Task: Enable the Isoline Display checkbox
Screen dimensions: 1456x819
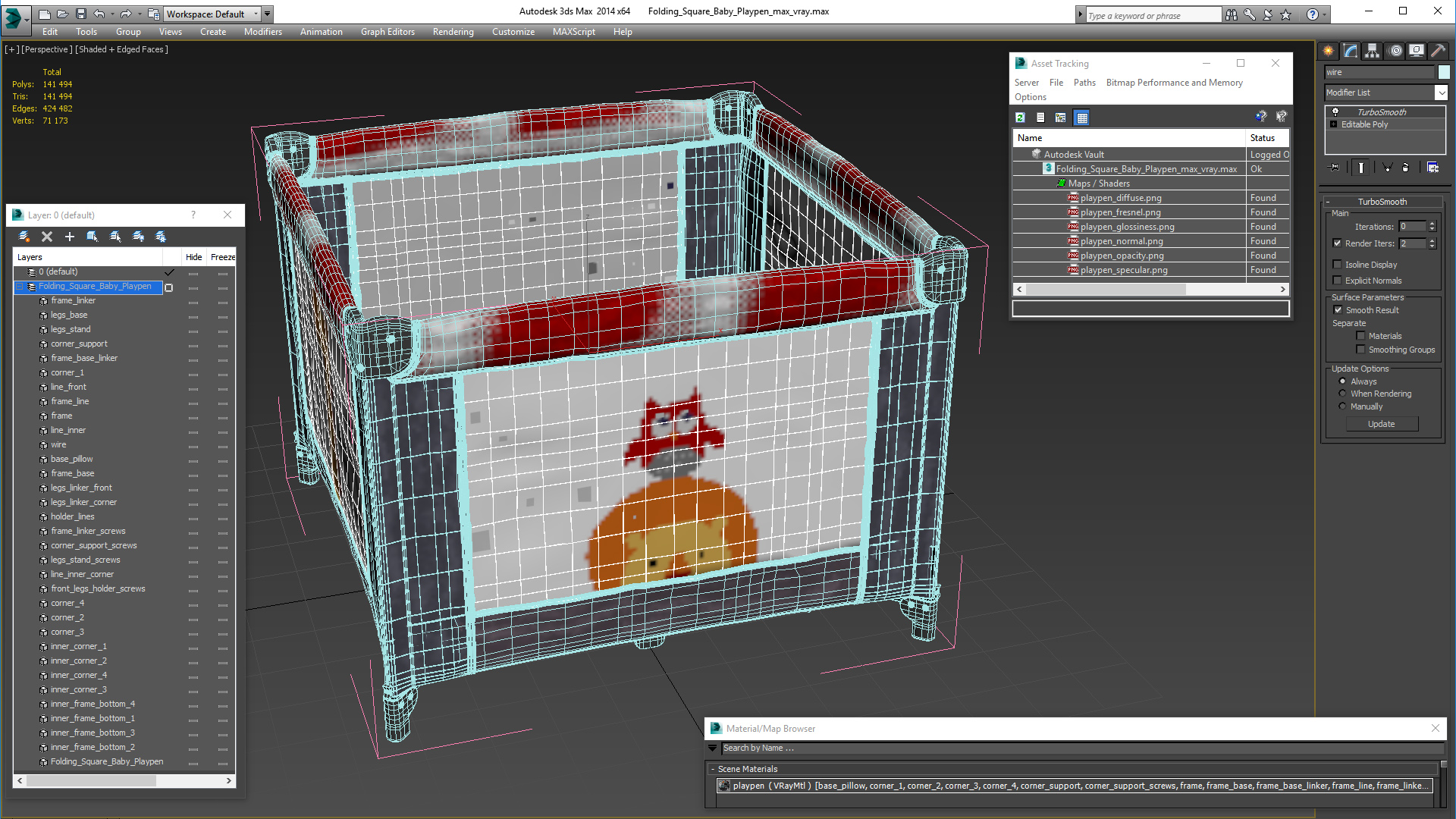Action: tap(1338, 265)
